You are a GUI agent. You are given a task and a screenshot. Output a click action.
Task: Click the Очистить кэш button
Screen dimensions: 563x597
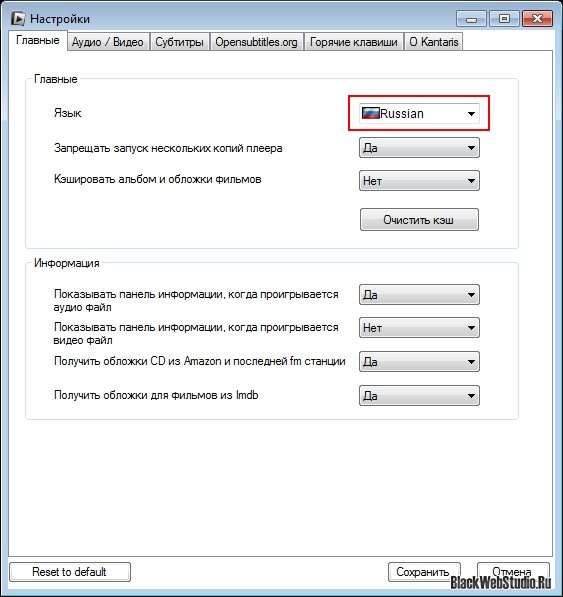419,220
